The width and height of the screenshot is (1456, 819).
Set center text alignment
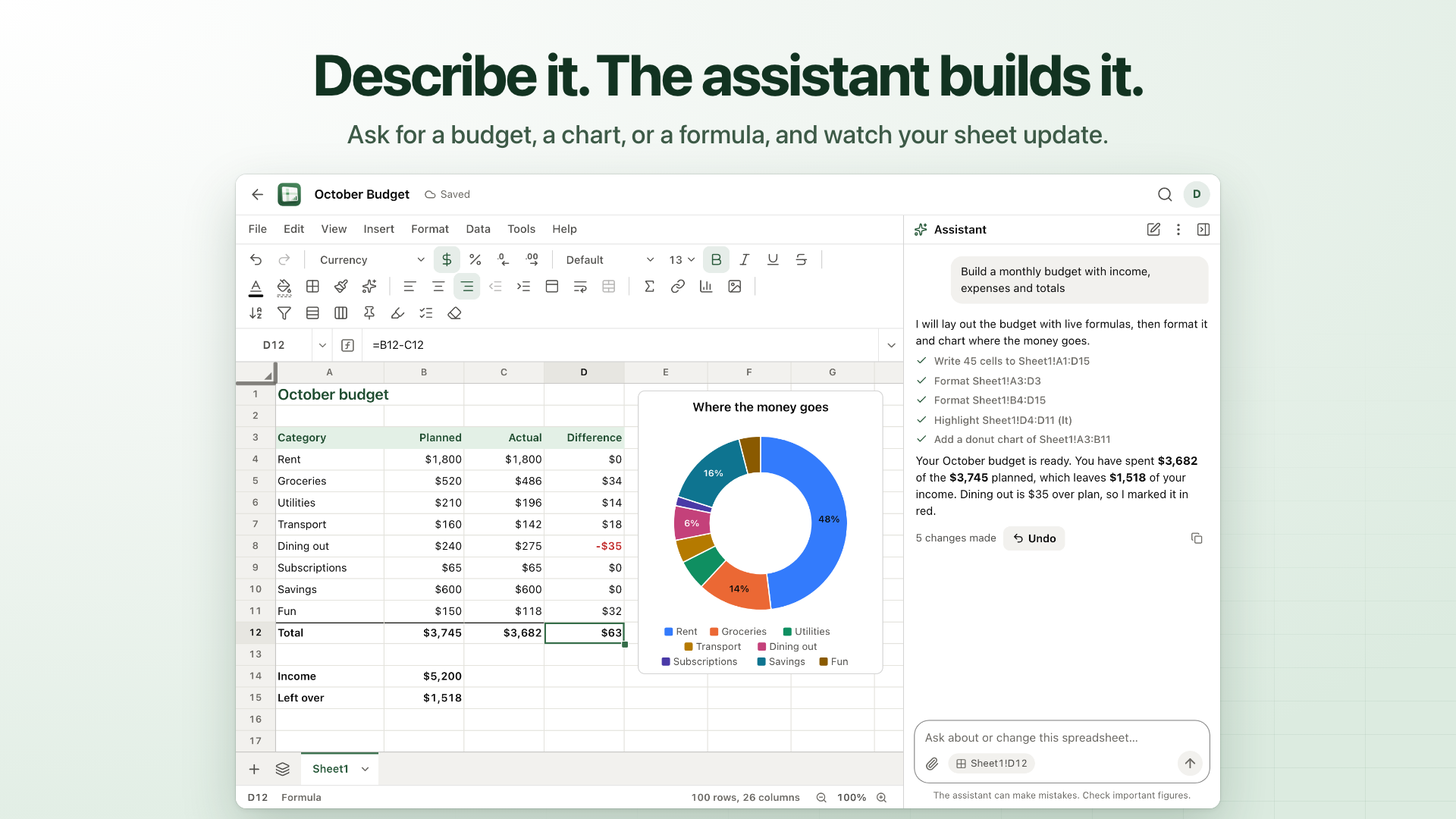click(x=438, y=287)
